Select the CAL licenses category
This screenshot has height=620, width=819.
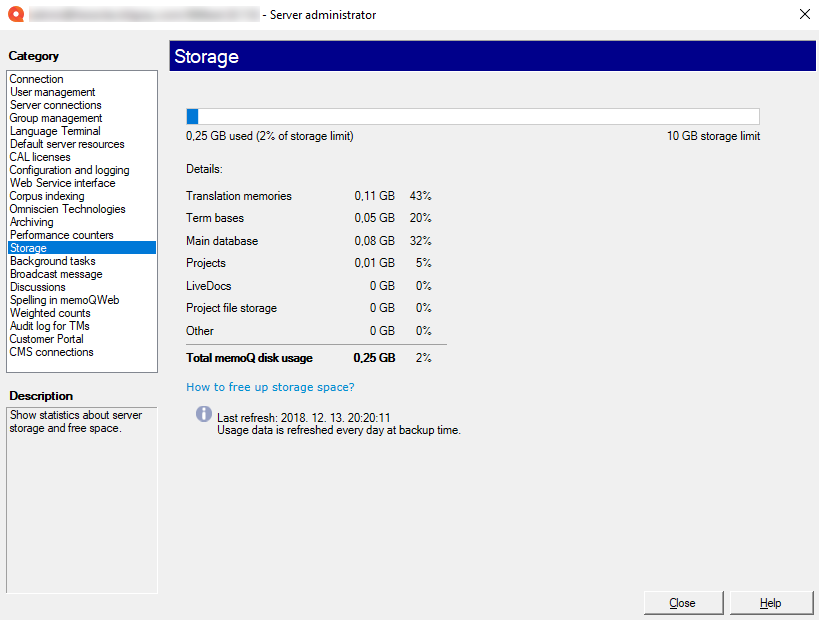[x=40, y=156]
